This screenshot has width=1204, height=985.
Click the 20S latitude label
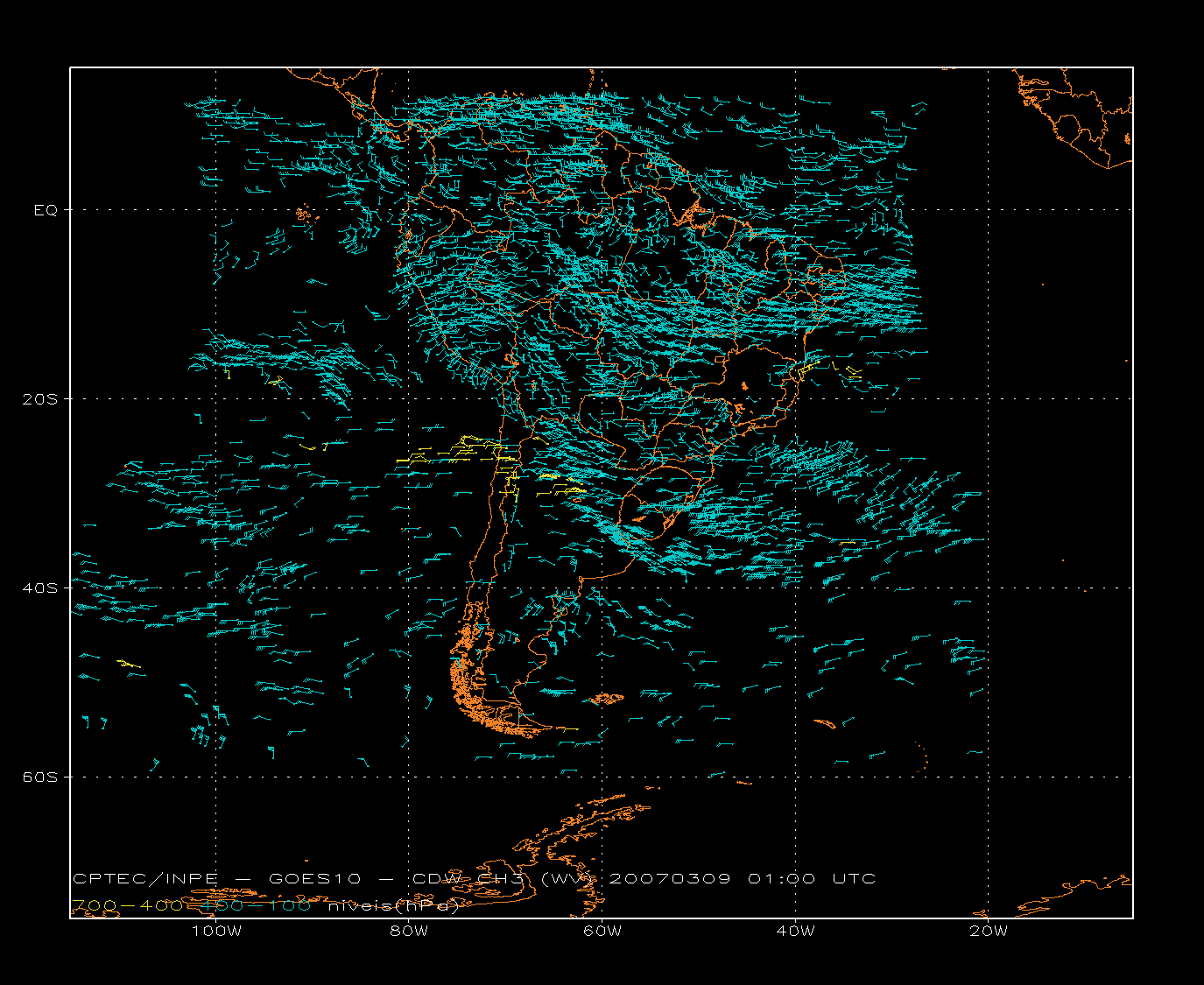[40, 398]
